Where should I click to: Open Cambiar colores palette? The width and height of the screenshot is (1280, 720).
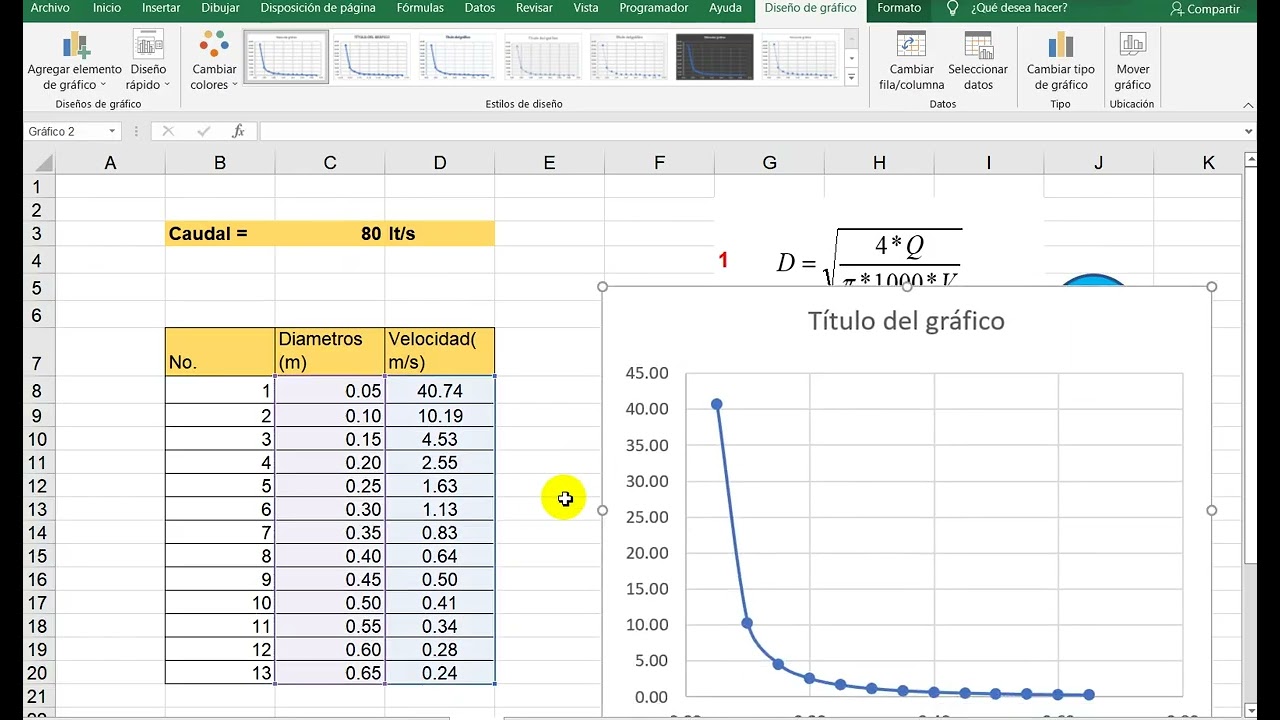coord(214,61)
